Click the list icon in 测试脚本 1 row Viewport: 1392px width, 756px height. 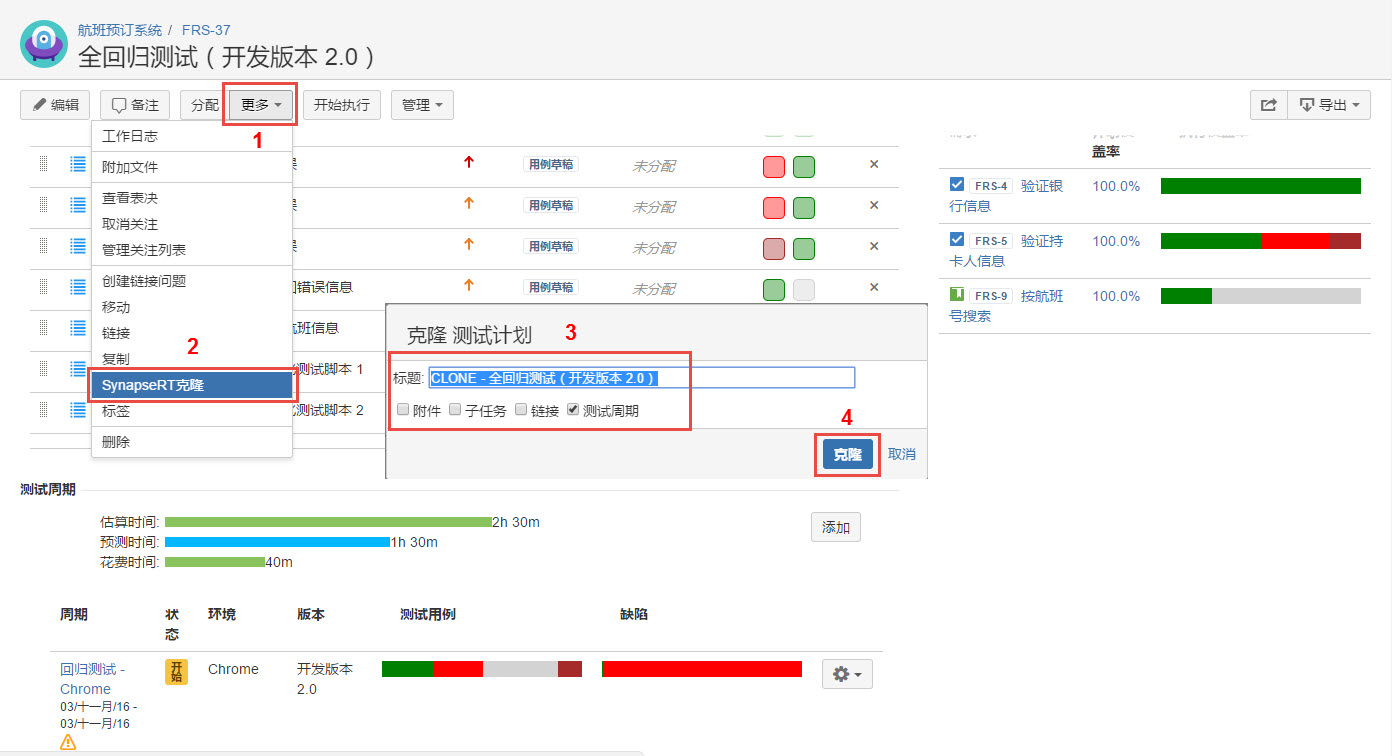(78, 369)
